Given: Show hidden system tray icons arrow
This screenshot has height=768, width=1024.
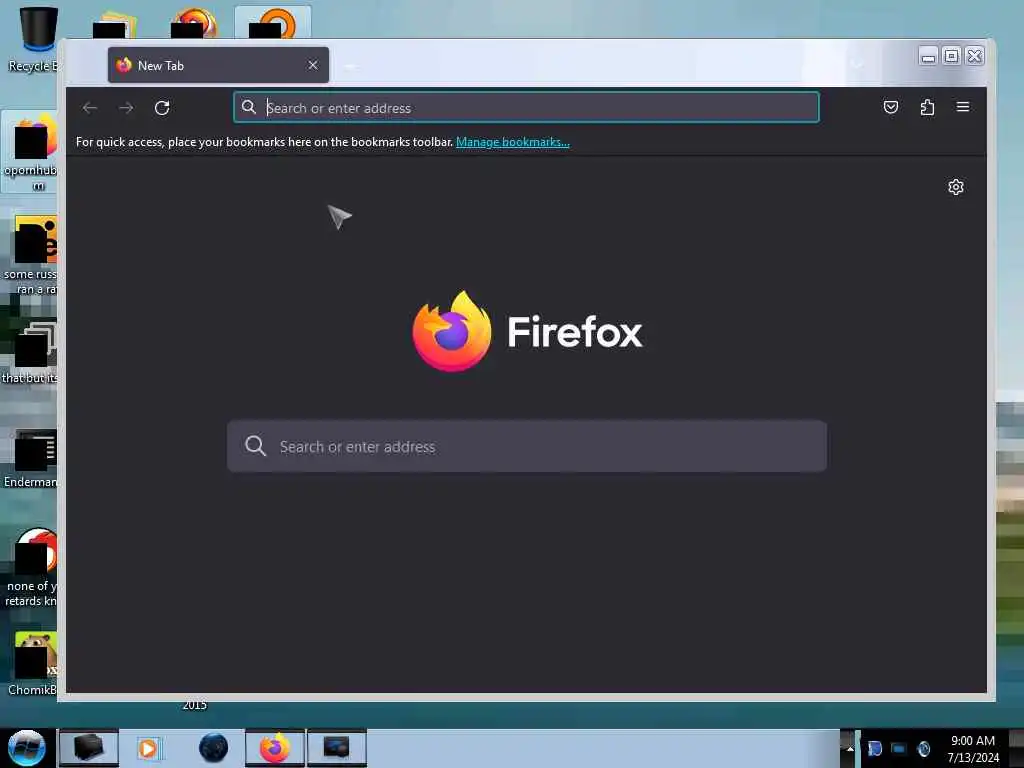Looking at the screenshot, I should pos(849,748).
